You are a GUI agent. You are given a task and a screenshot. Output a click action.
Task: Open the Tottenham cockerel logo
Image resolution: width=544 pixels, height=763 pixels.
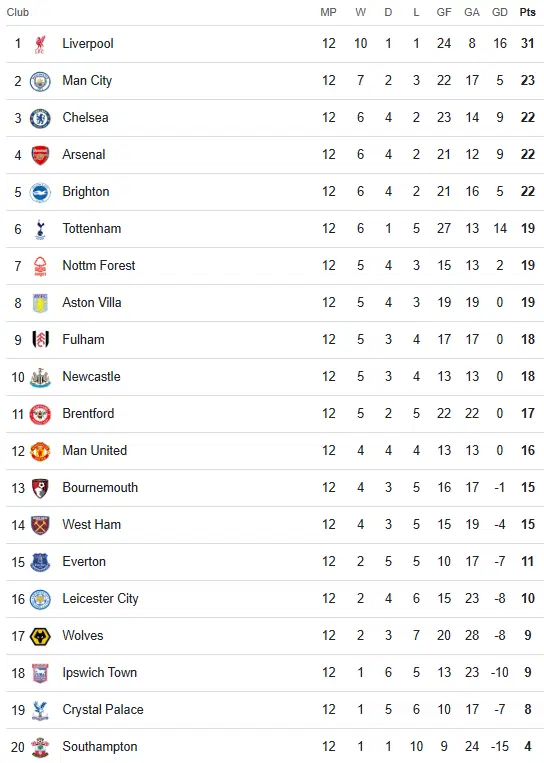(40, 229)
